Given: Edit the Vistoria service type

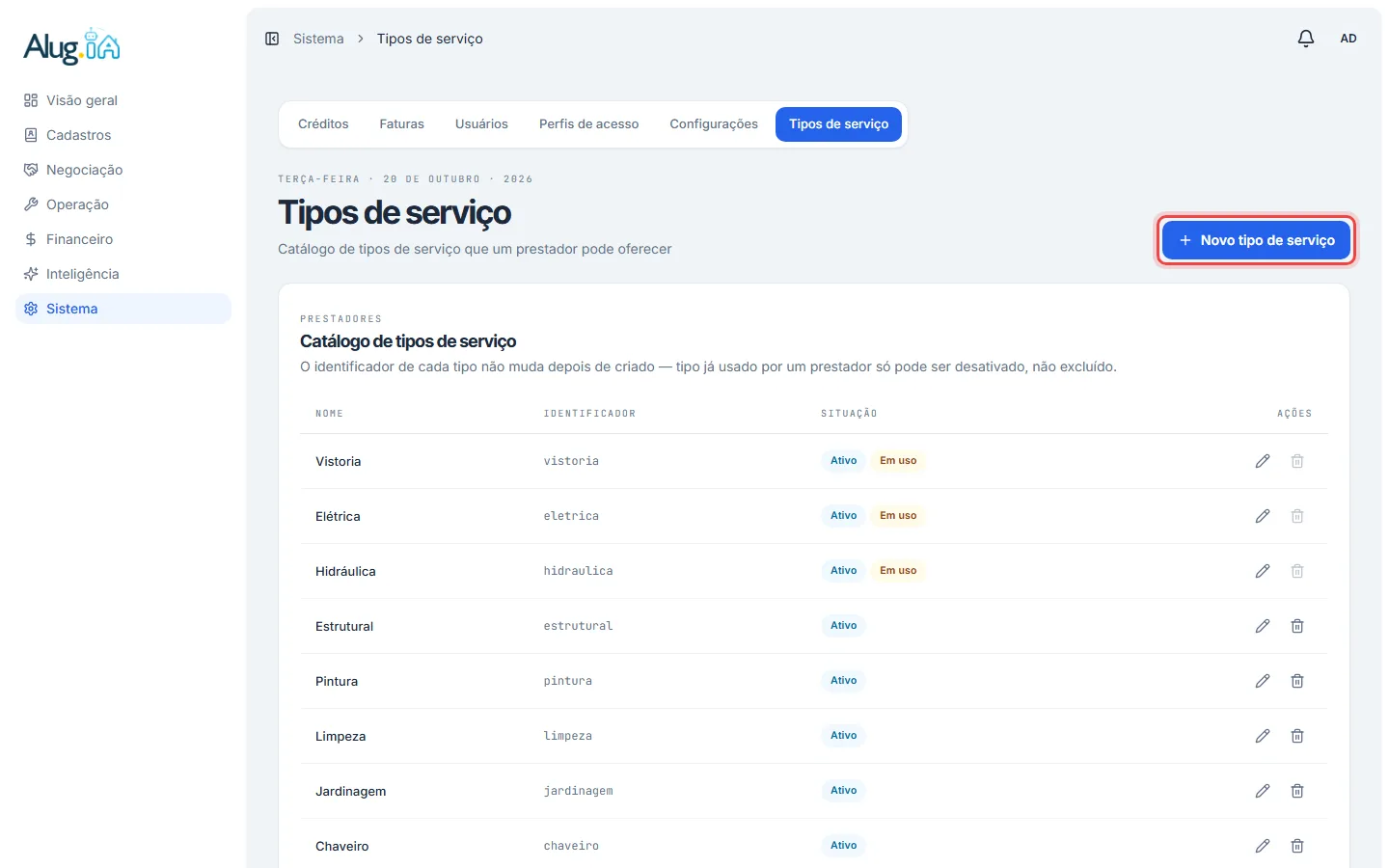Looking at the screenshot, I should 1263,461.
